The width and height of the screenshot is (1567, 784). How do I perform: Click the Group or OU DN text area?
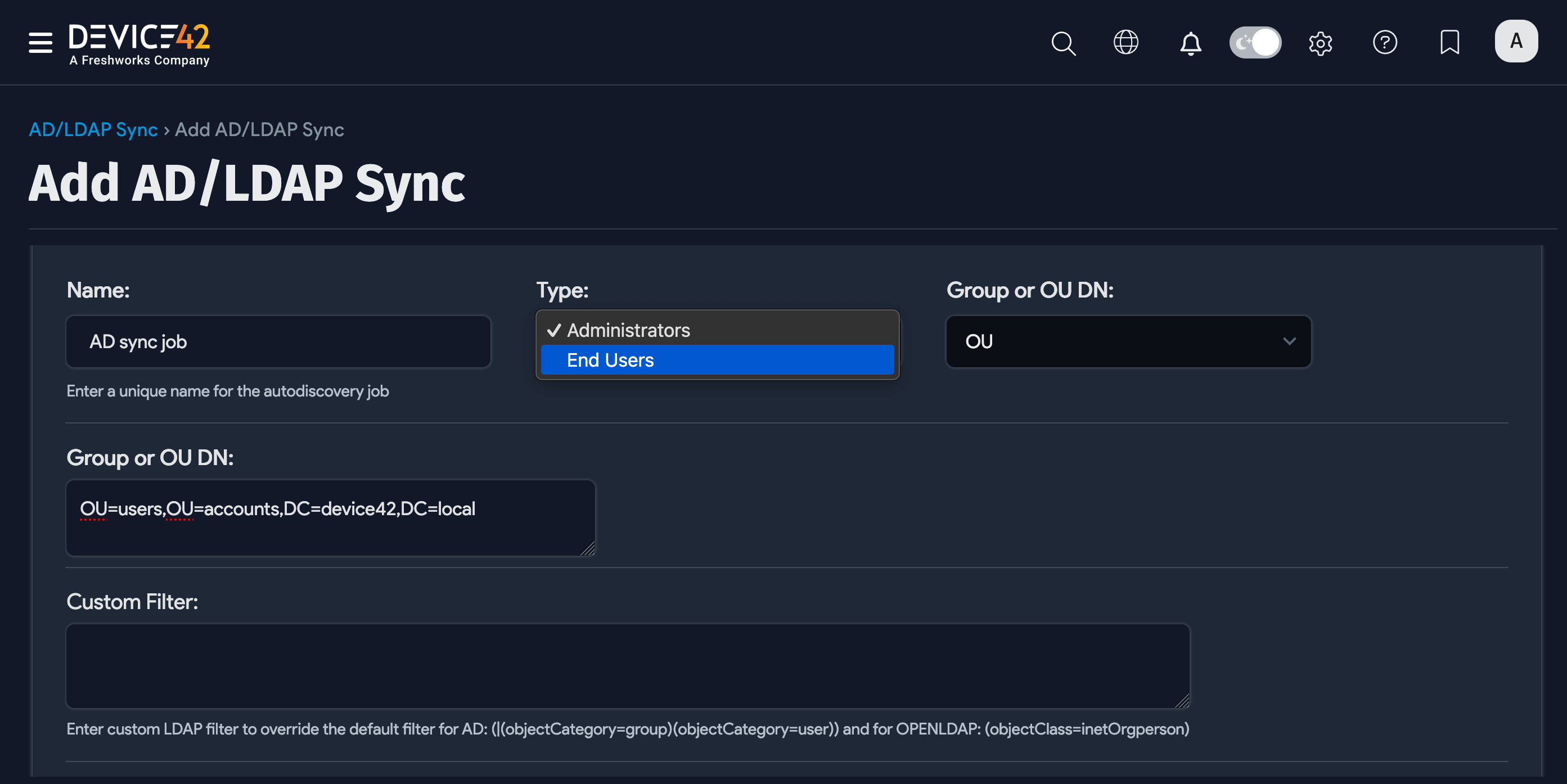click(x=330, y=517)
